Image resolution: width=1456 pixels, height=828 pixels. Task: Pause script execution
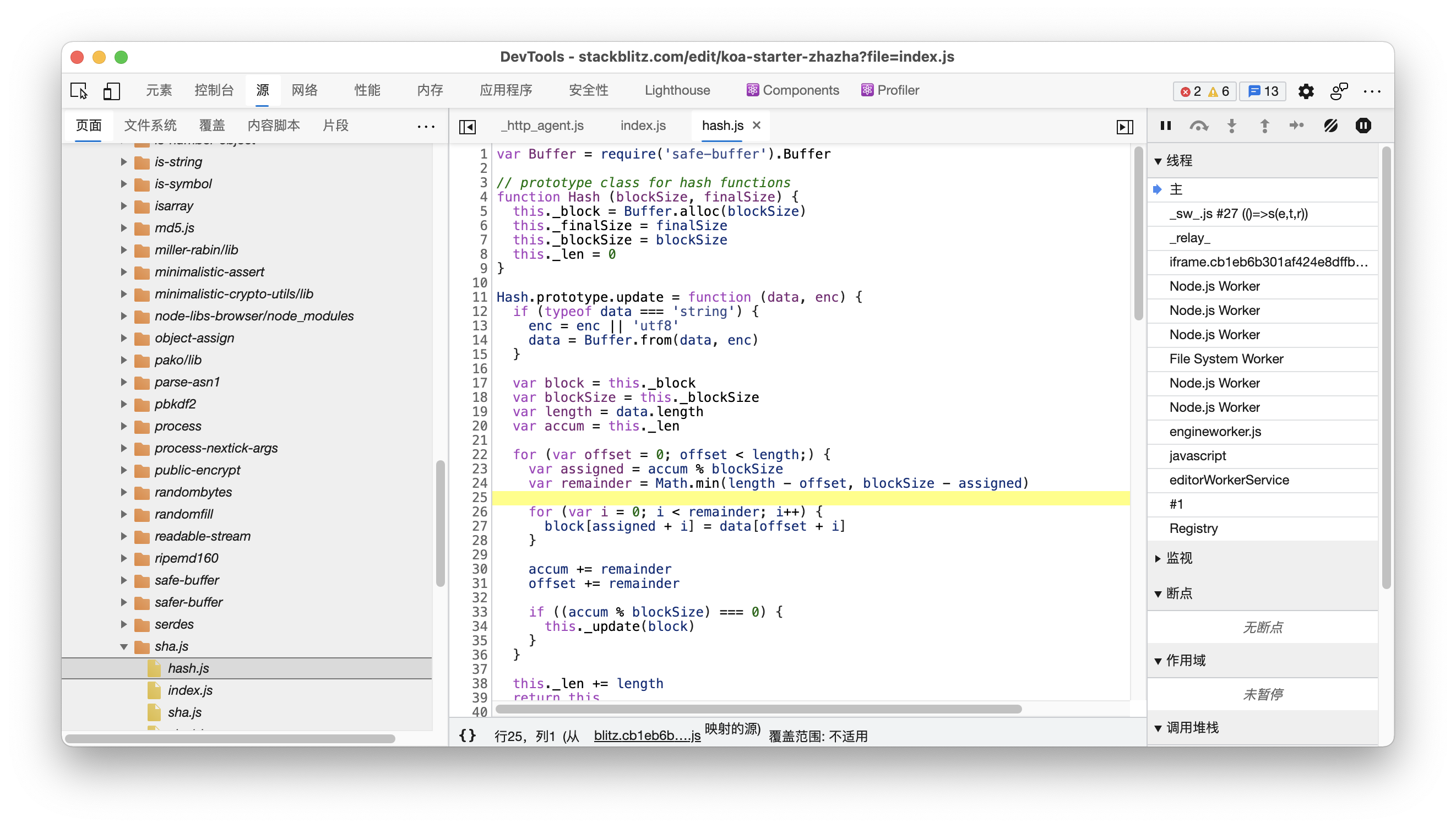tap(1165, 126)
